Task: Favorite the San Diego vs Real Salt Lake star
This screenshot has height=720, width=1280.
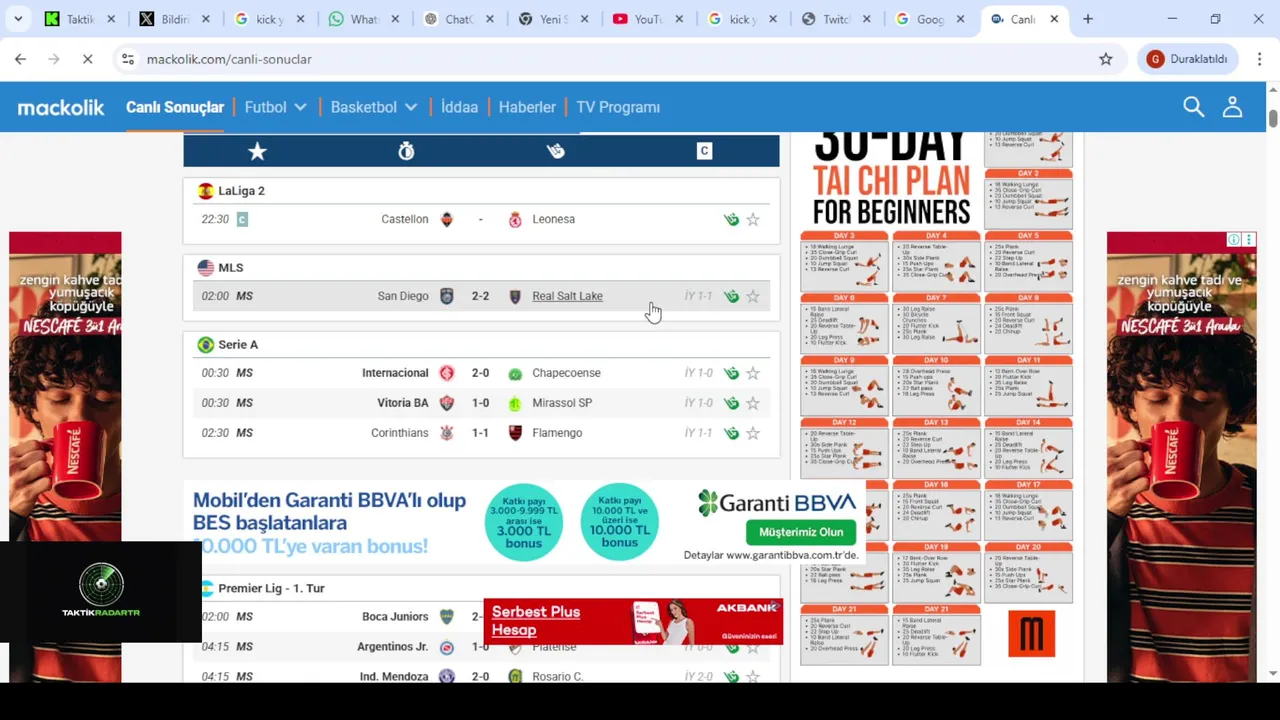Action: 753,296
